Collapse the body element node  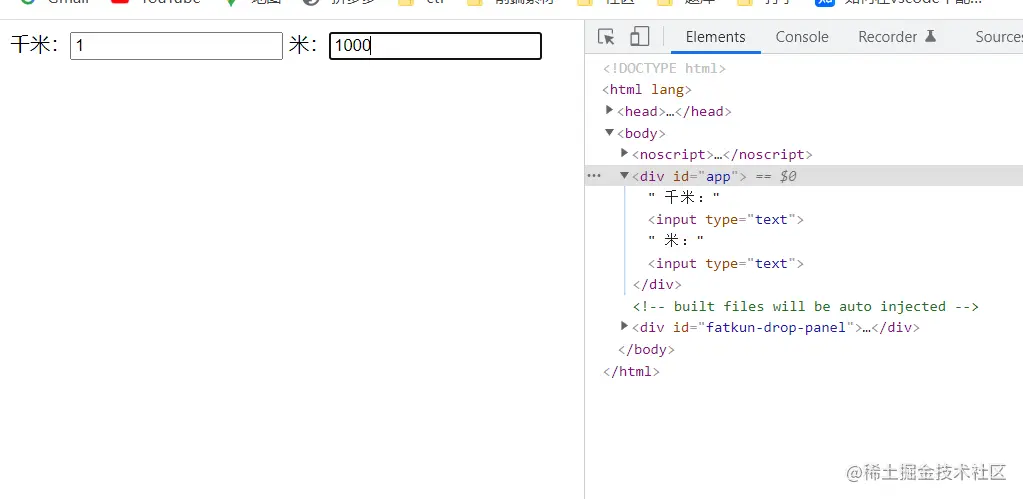[609, 132]
